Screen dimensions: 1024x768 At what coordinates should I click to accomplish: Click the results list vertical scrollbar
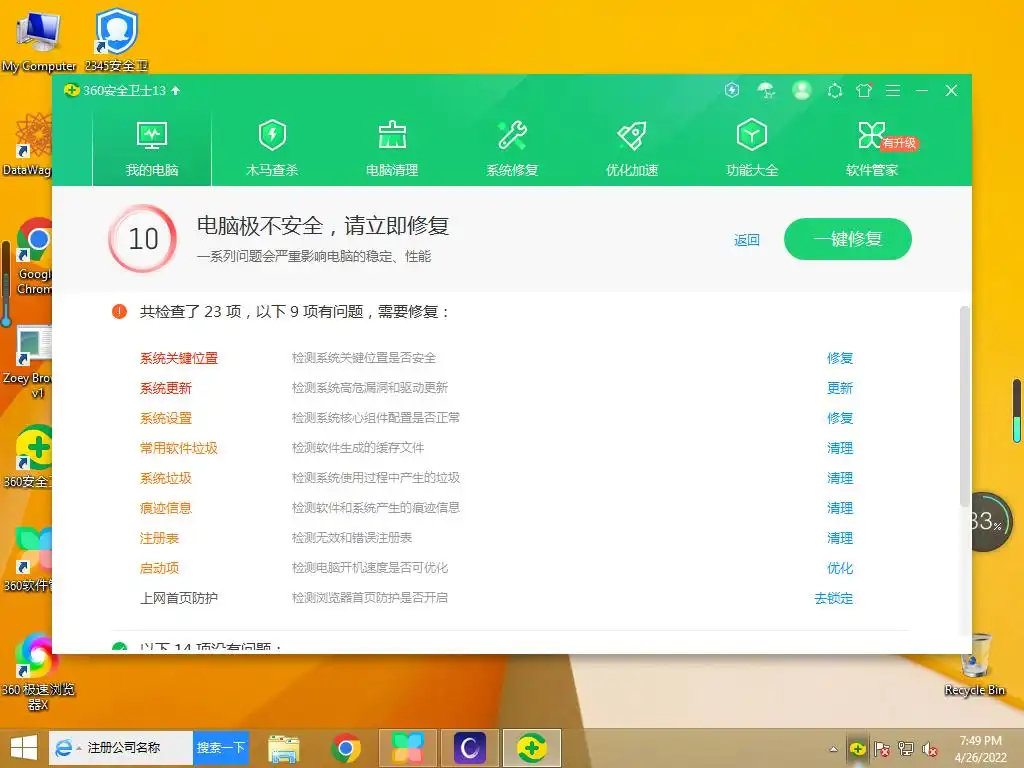point(964,406)
